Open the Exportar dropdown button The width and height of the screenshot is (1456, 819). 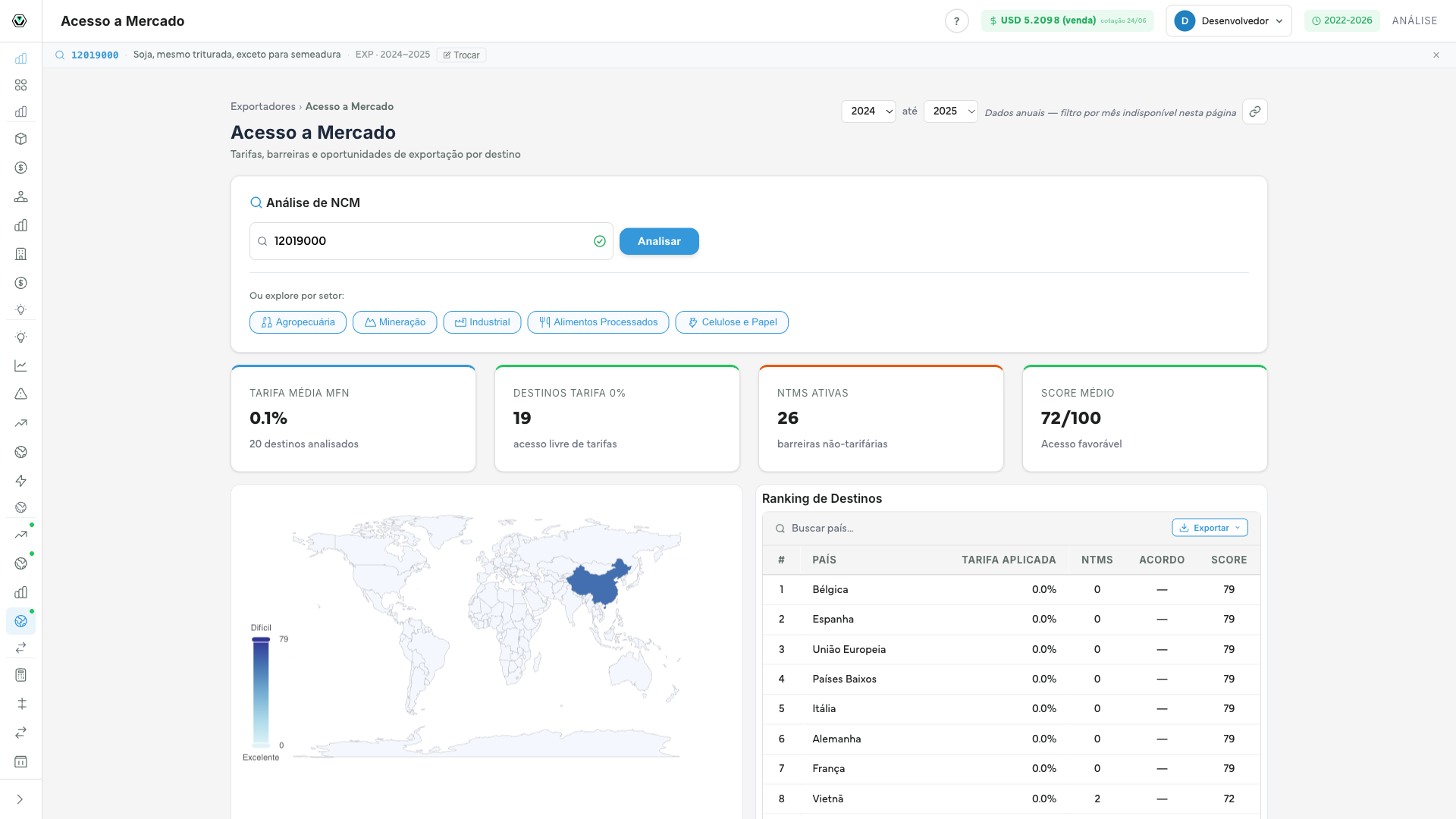(1210, 528)
